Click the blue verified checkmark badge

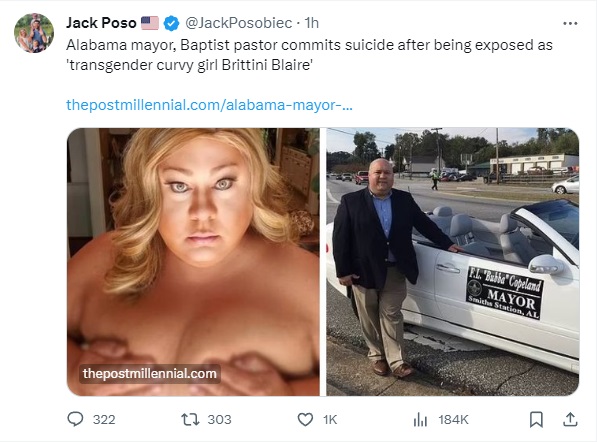(171, 23)
